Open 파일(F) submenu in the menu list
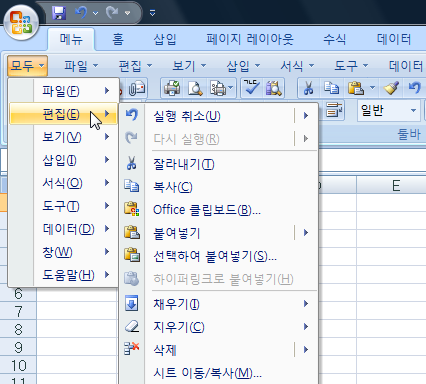Image resolution: width=426 pixels, height=384 pixels. pos(63,91)
